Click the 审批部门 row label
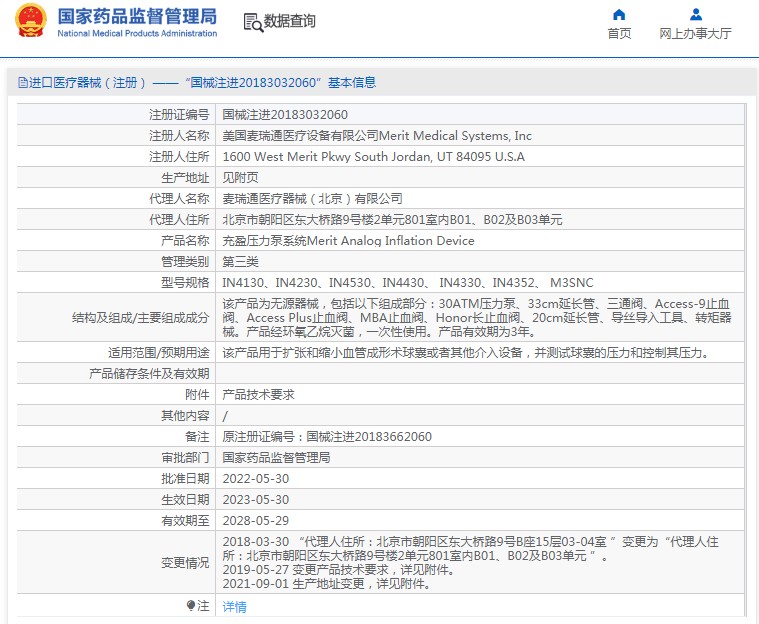 [185, 457]
